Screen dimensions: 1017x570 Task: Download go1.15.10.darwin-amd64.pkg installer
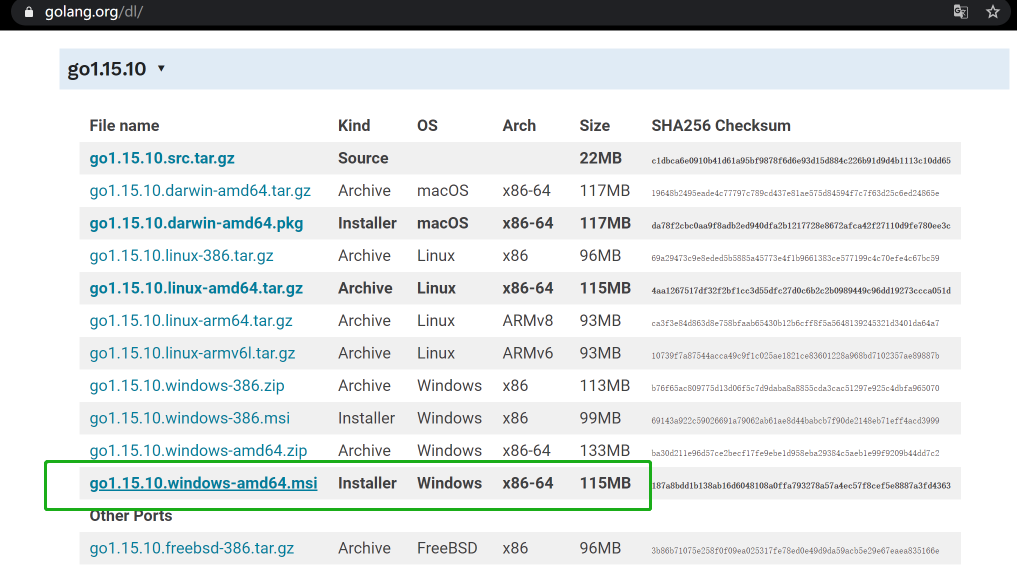click(x=196, y=223)
